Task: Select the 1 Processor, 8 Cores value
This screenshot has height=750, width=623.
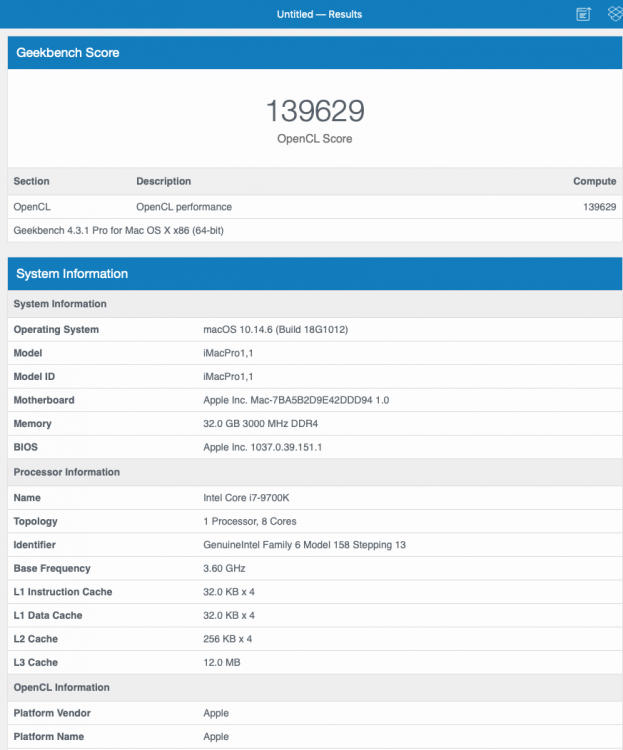Action: coord(250,521)
